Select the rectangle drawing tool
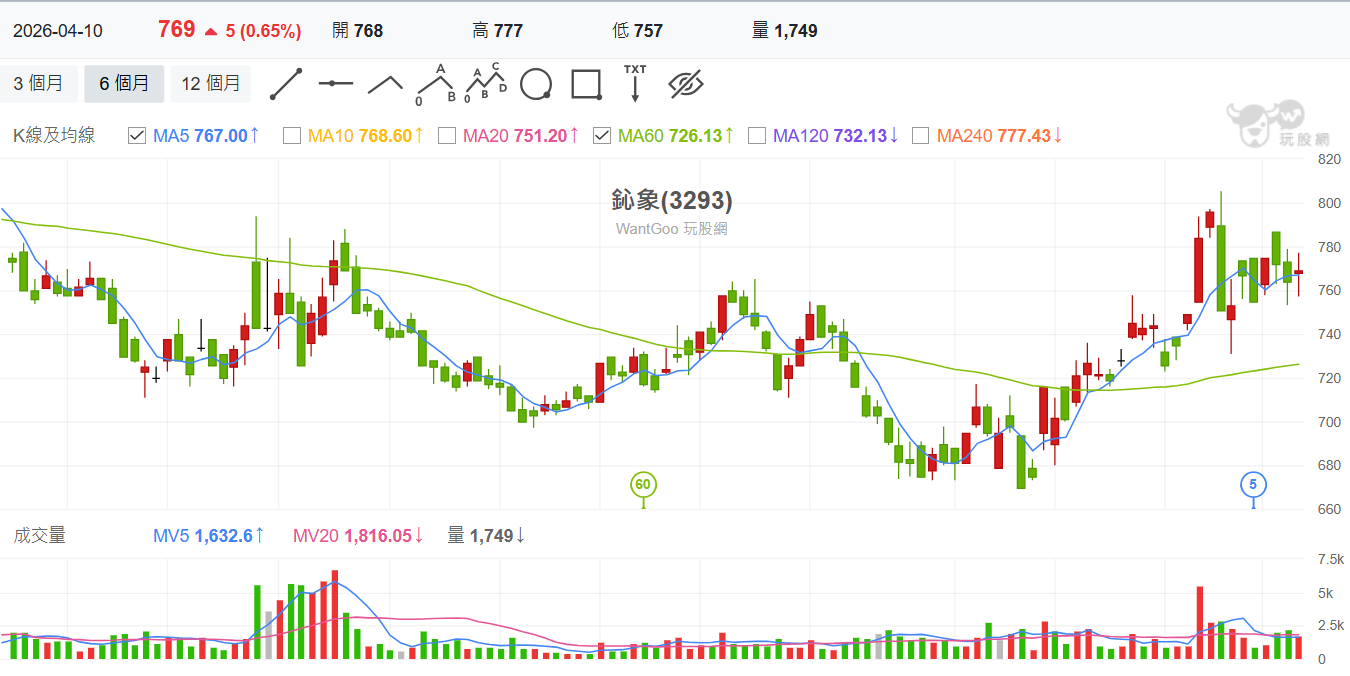1350x676 pixels. click(586, 84)
